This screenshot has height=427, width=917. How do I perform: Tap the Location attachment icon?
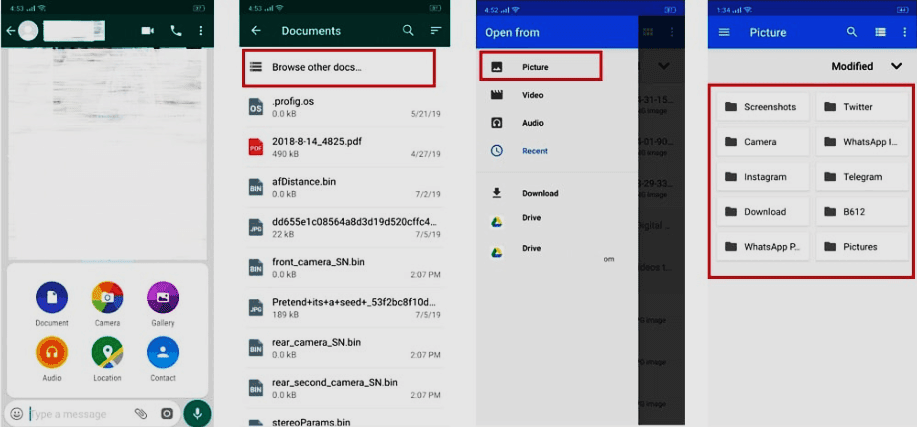point(107,353)
